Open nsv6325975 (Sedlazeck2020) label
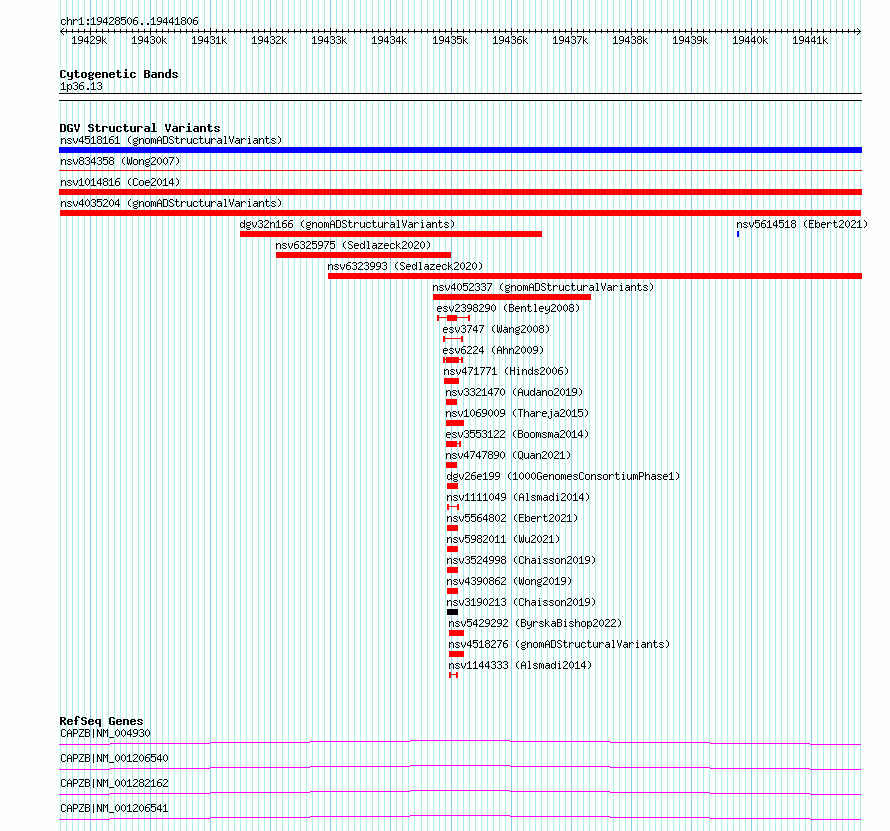The image size is (890, 831). coord(353,245)
